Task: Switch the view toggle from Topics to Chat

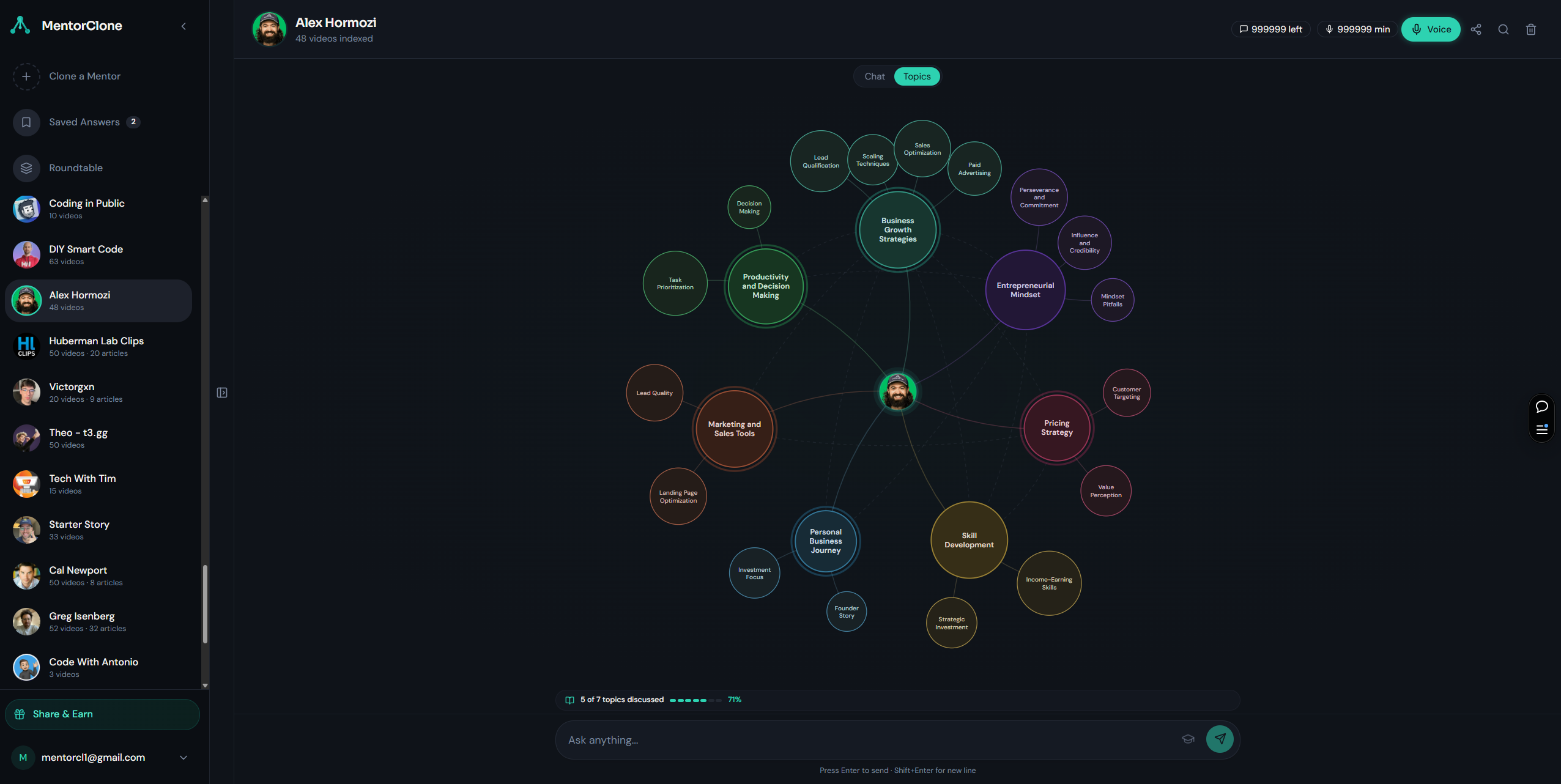Action: (x=873, y=76)
